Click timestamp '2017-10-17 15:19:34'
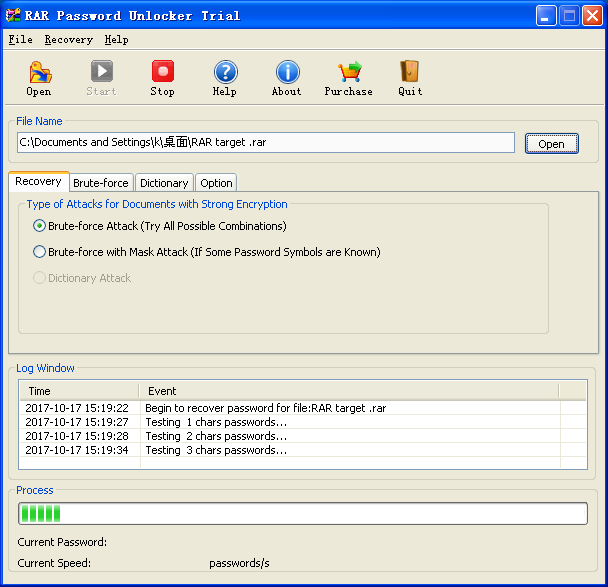 [x=77, y=450]
